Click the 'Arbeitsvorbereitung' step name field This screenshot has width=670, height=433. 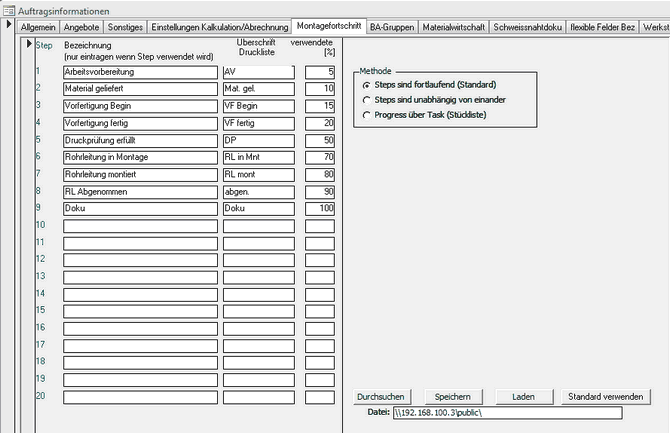(139, 73)
